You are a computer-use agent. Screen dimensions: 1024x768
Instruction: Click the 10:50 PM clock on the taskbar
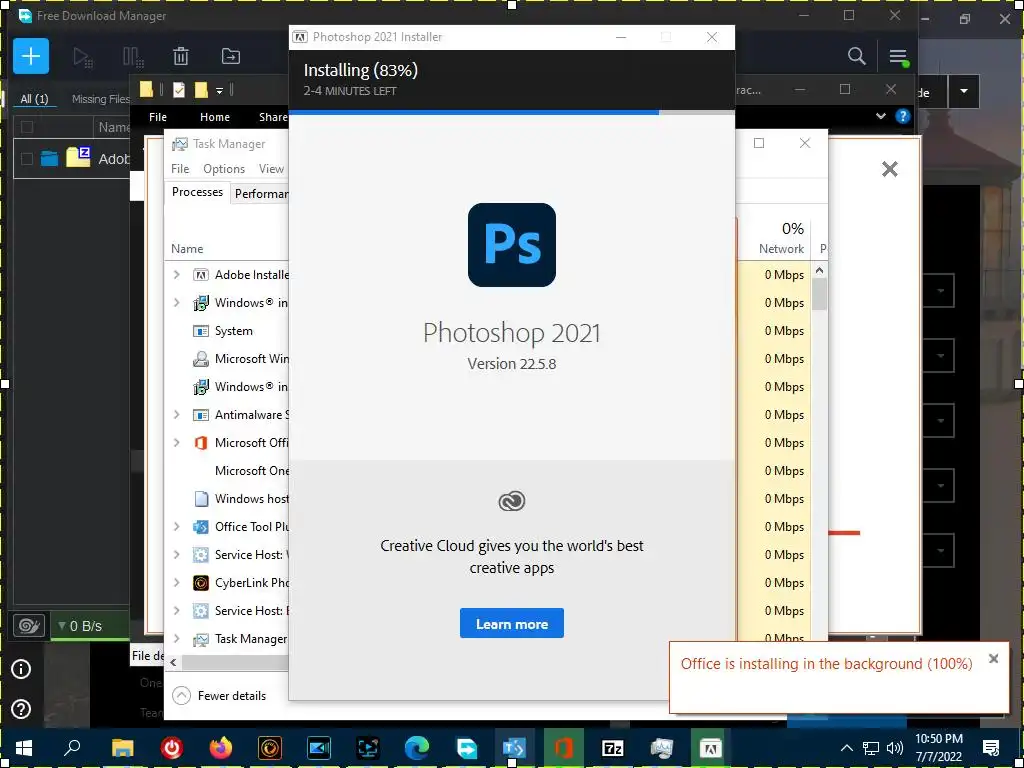point(938,739)
